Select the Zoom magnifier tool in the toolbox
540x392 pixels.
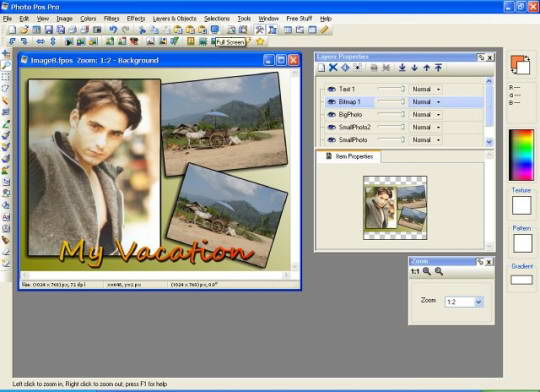pyautogui.click(x=6, y=65)
